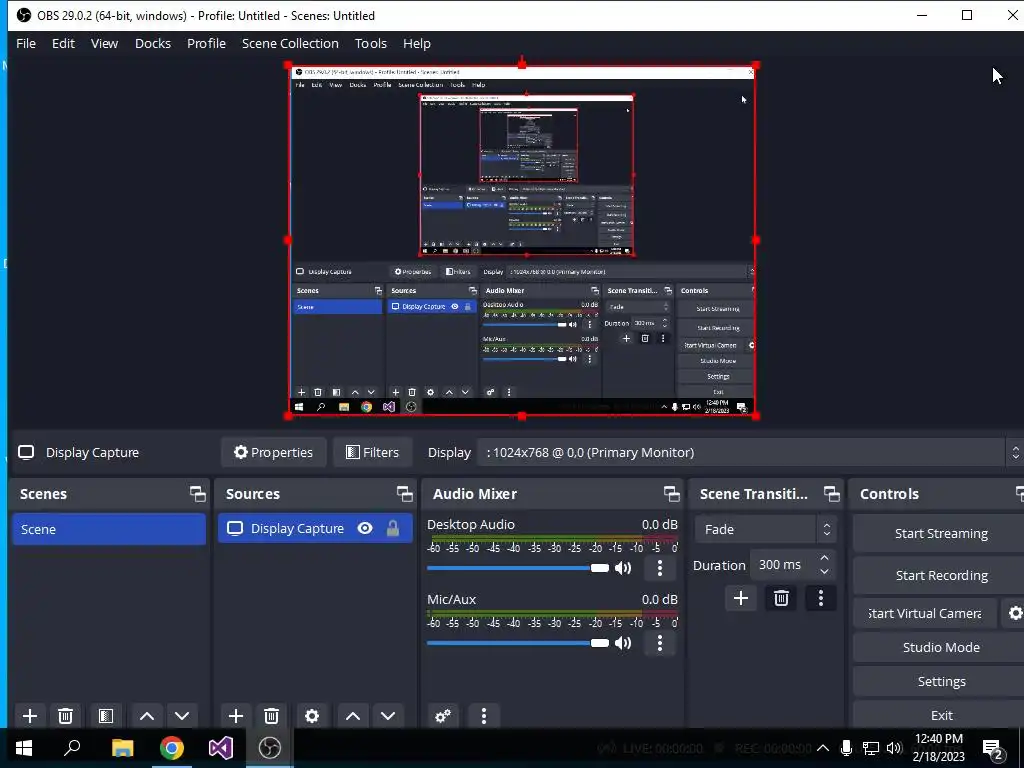Remove selected scene with trash icon
The width and height of the screenshot is (1024, 768).
pyautogui.click(x=65, y=716)
